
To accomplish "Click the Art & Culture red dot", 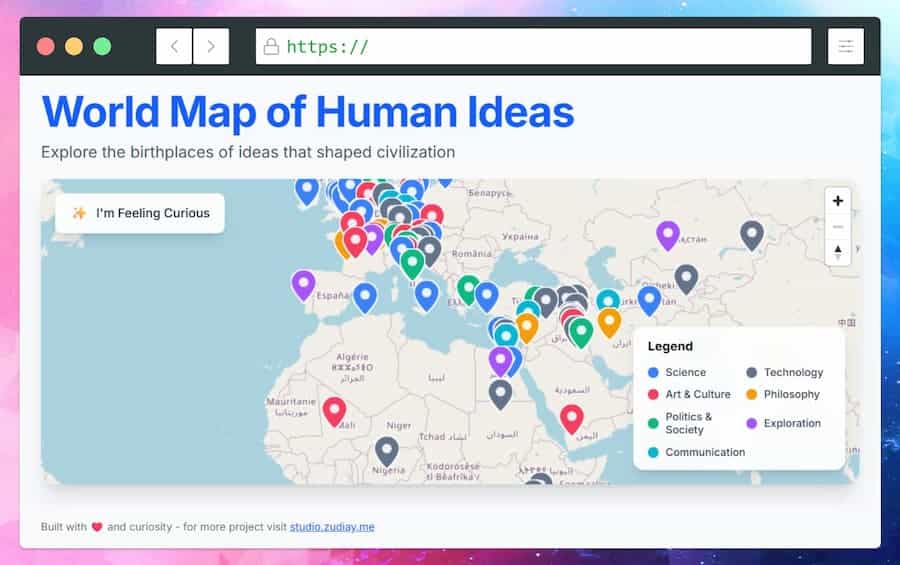I will (x=653, y=394).
